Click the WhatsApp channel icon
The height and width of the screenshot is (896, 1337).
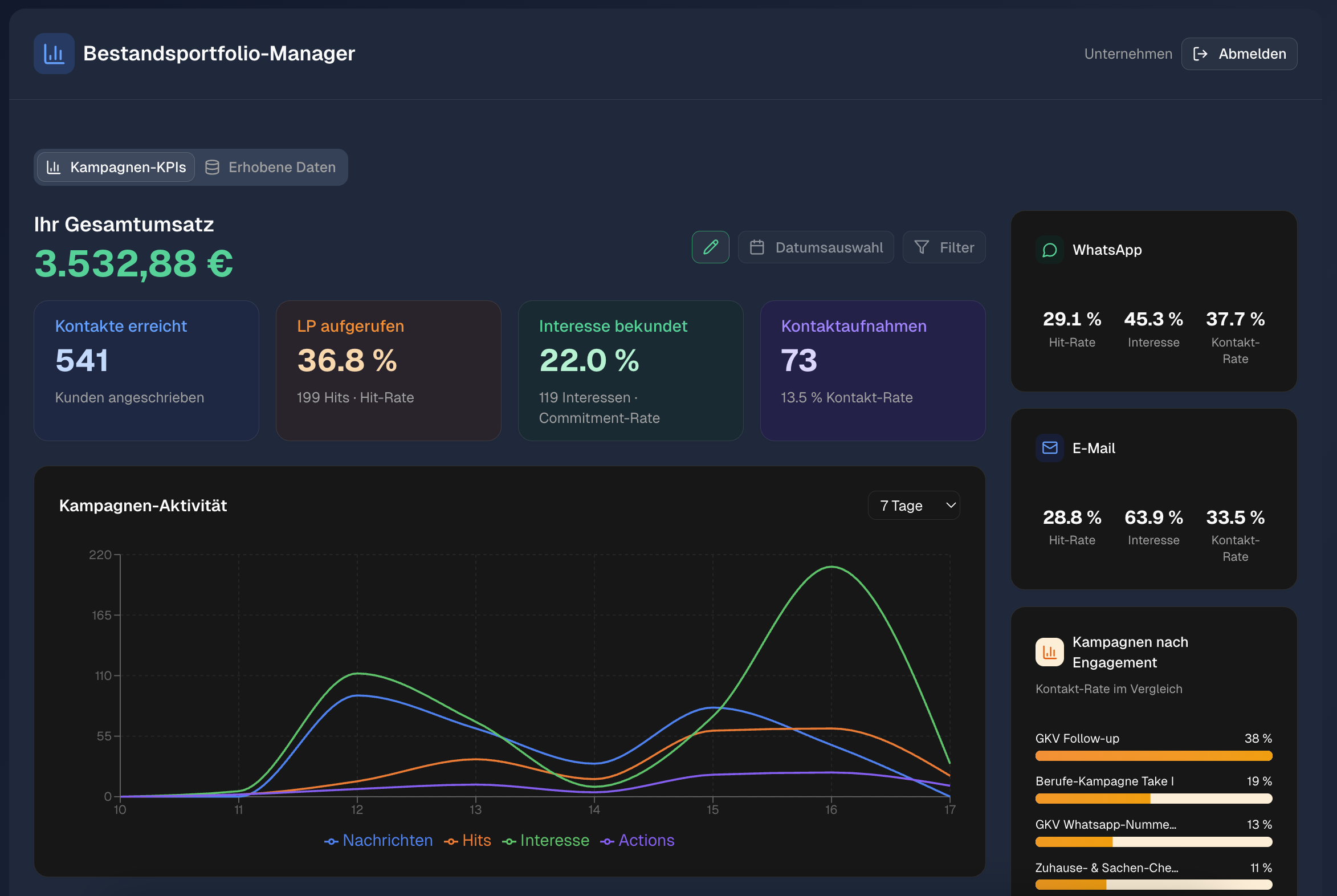coord(1049,250)
